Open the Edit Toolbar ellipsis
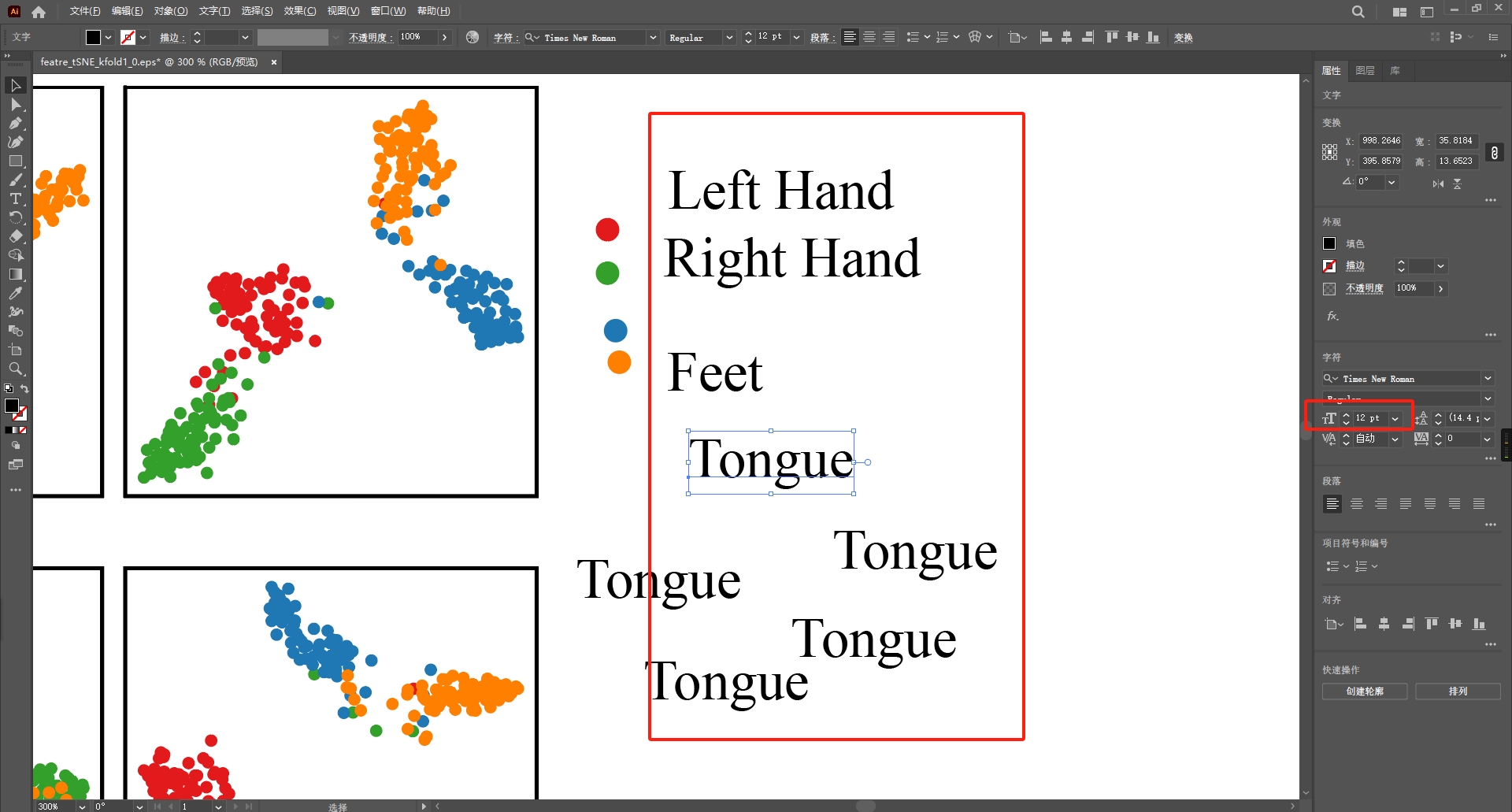The image size is (1512, 812). point(16,490)
